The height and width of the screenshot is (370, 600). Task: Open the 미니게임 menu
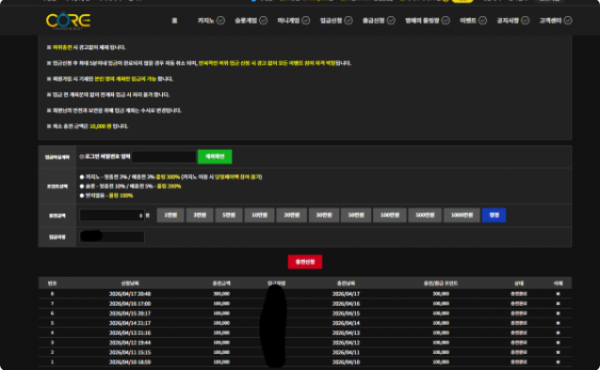click(x=289, y=21)
